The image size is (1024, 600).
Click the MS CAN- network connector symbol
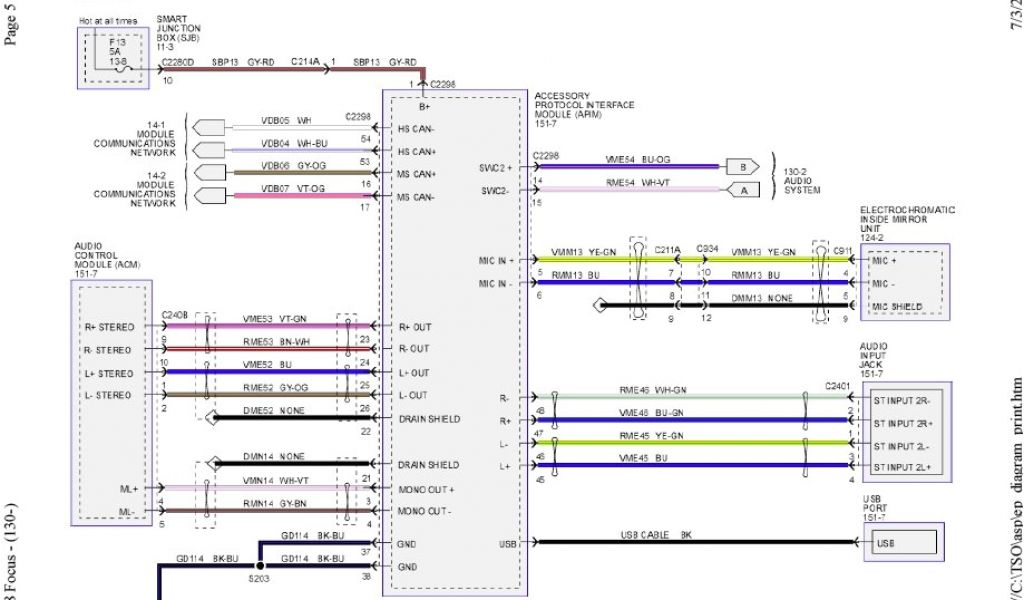(x=209, y=196)
